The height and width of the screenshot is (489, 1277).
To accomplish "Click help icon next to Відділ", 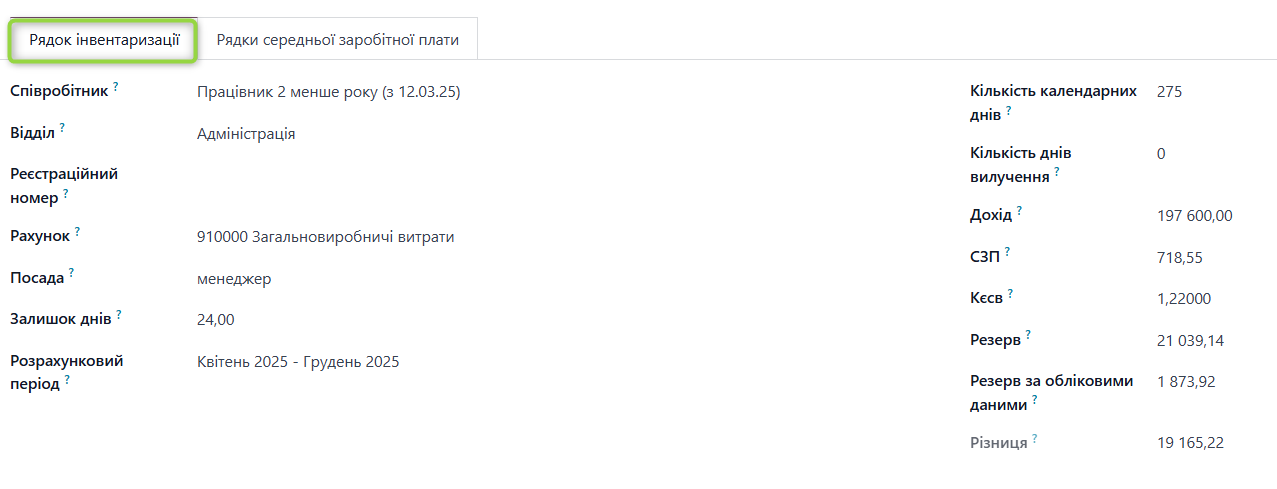I will (x=62, y=128).
